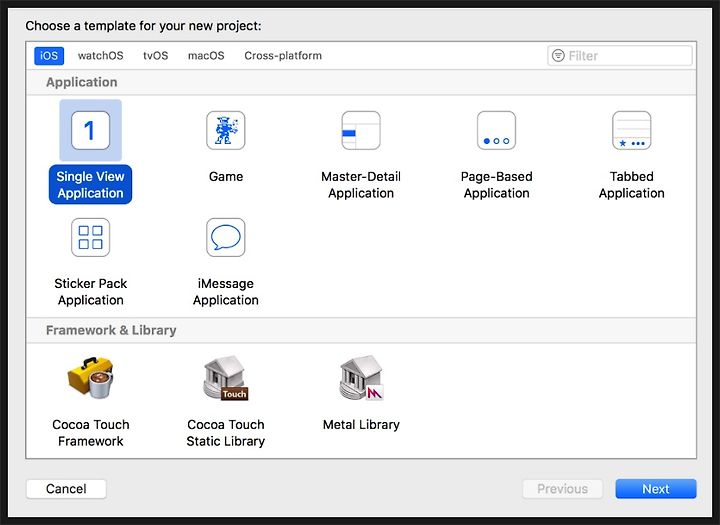Pick the Cocoa Touch Framework toolbox icon
This screenshot has width=720, height=525.
[90, 378]
